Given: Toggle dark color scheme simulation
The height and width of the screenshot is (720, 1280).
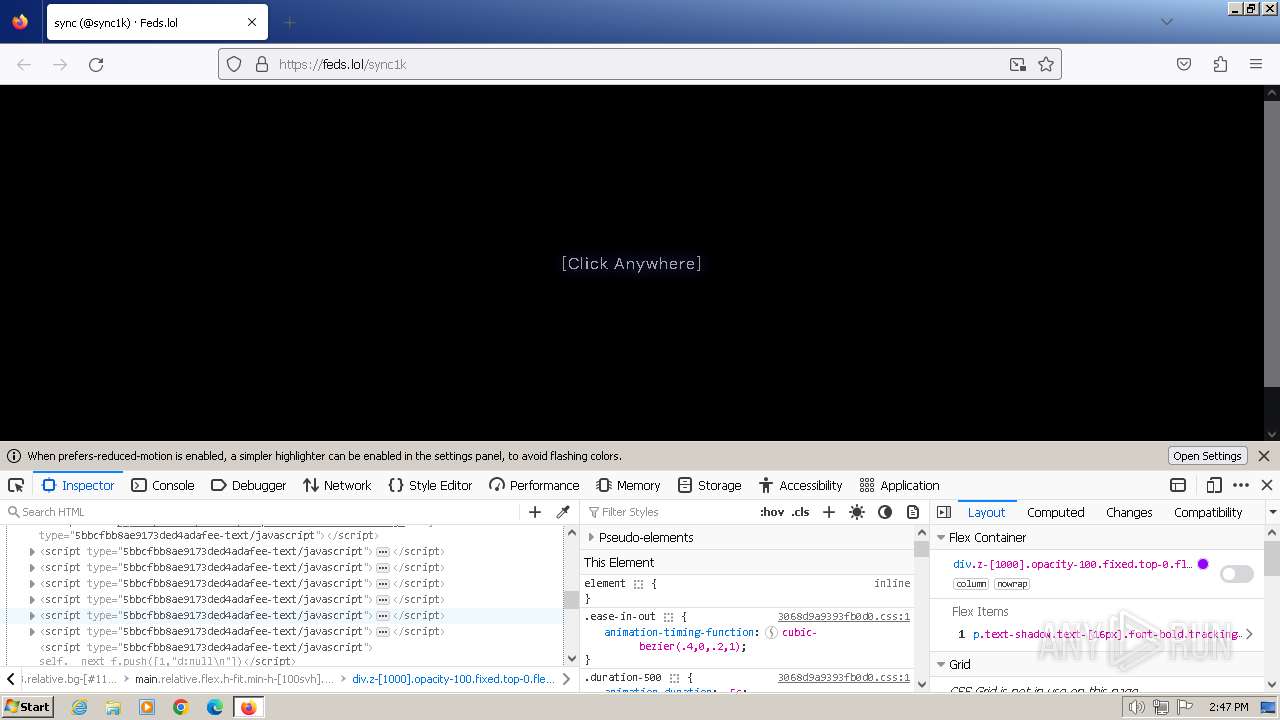Looking at the screenshot, I should 885,512.
